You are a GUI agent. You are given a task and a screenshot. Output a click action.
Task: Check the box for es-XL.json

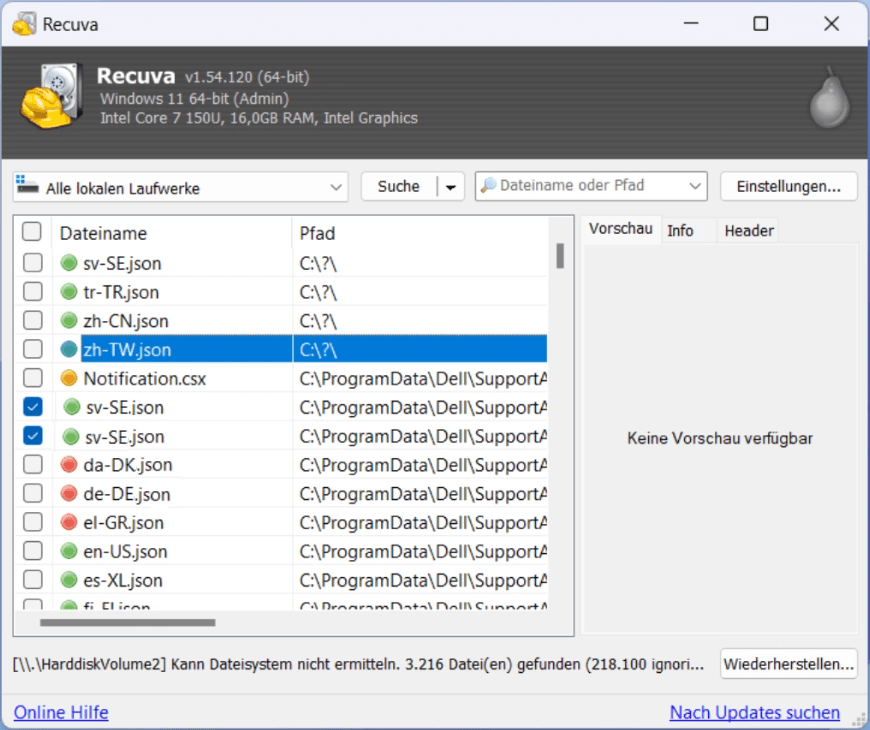coord(33,580)
